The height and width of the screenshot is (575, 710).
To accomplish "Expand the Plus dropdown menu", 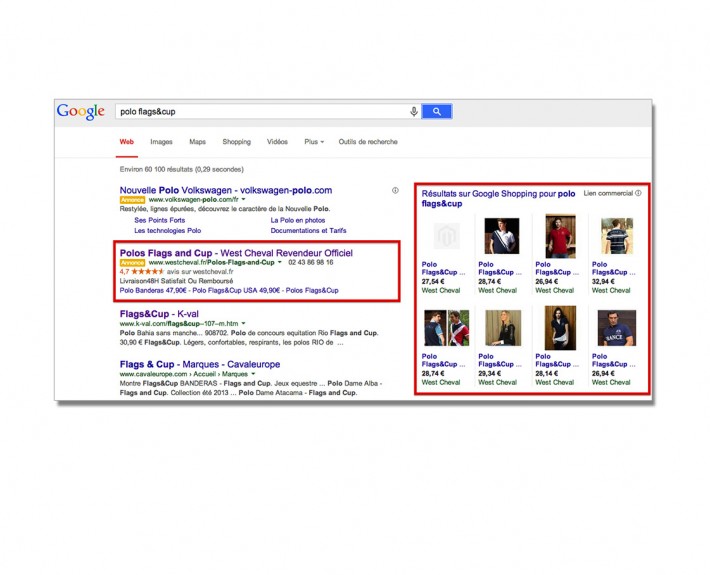I will tap(314, 142).
